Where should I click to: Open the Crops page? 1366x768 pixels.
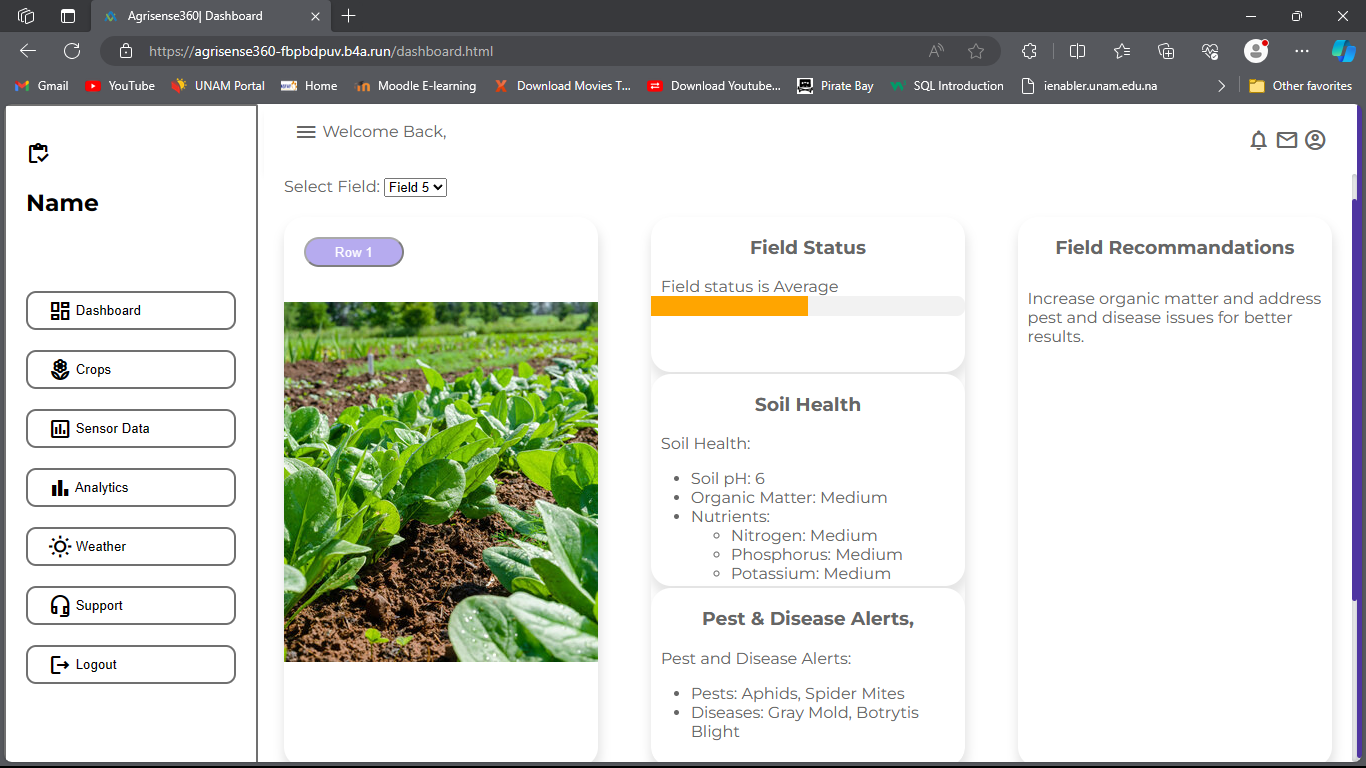point(131,369)
